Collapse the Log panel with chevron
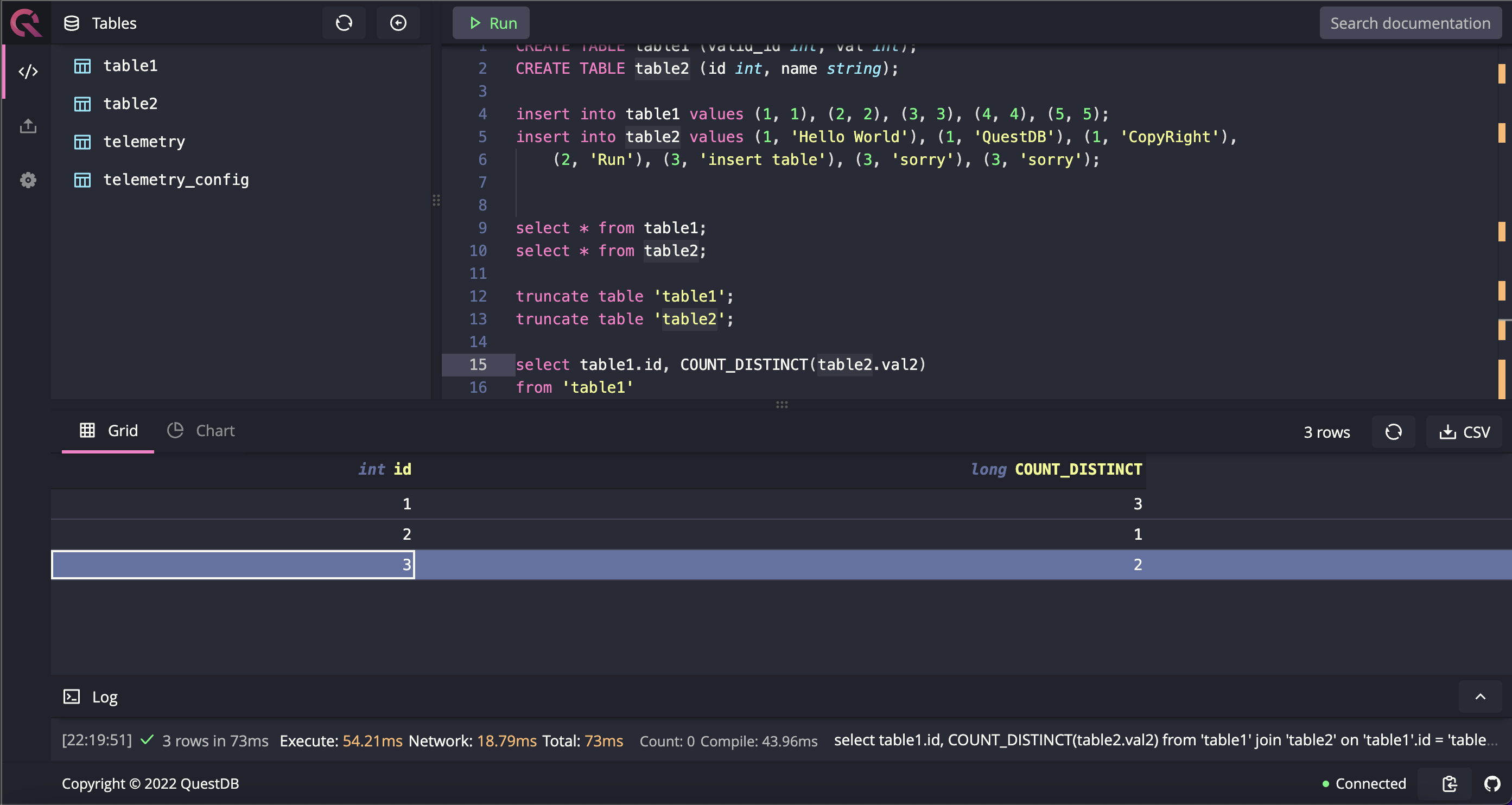 [x=1480, y=697]
